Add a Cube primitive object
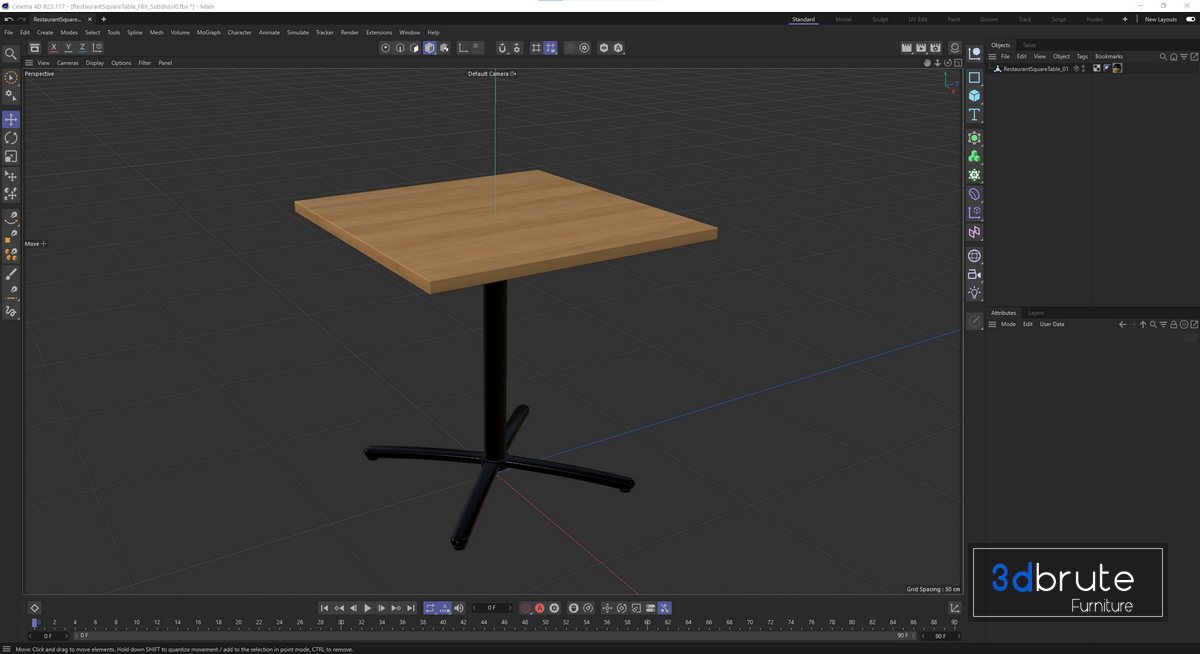The height and width of the screenshot is (654, 1200). (x=974, y=94)
